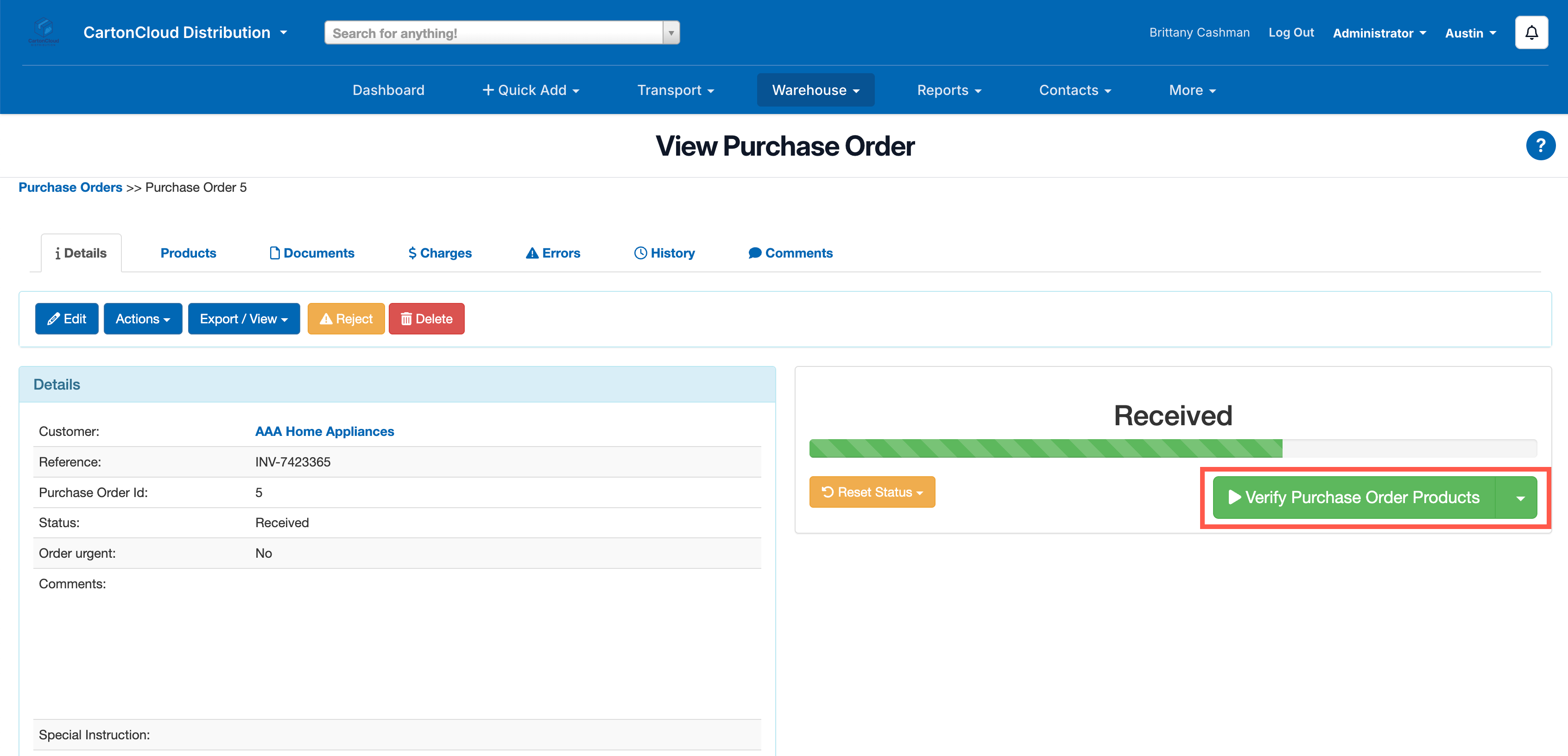Expand the Actions dropdown
Screen dimensions: 1568x756
coord(142,319)
